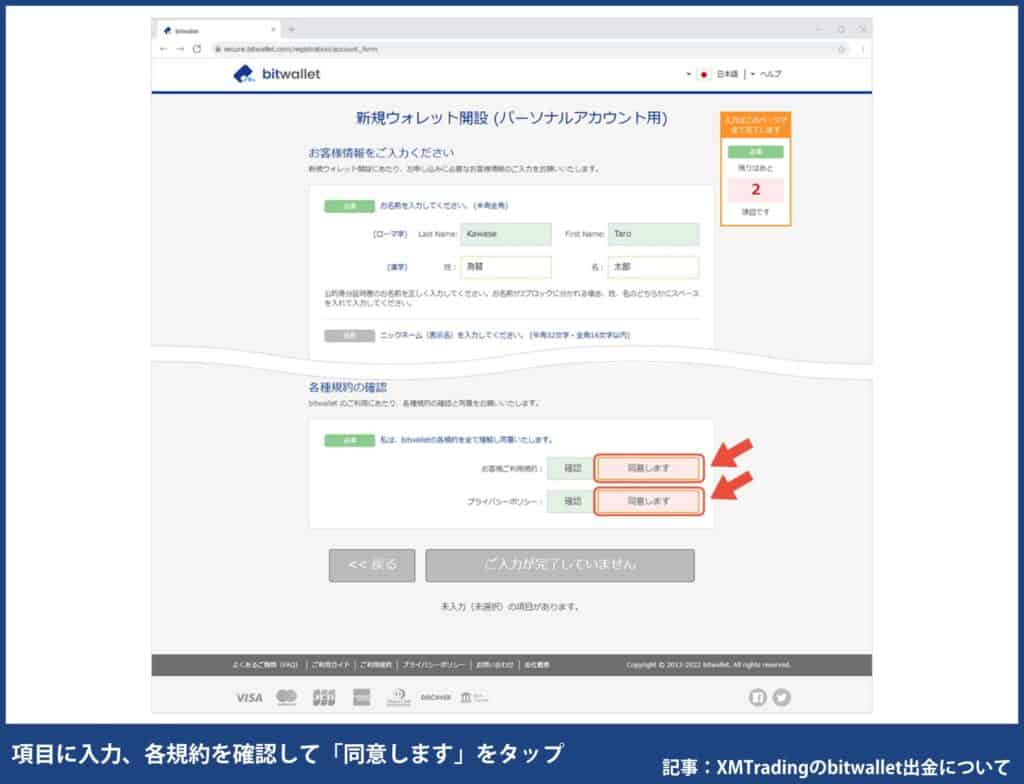Open browser three-dot menu
This screenshot has width=1024, height=784.
click(862, 49)
